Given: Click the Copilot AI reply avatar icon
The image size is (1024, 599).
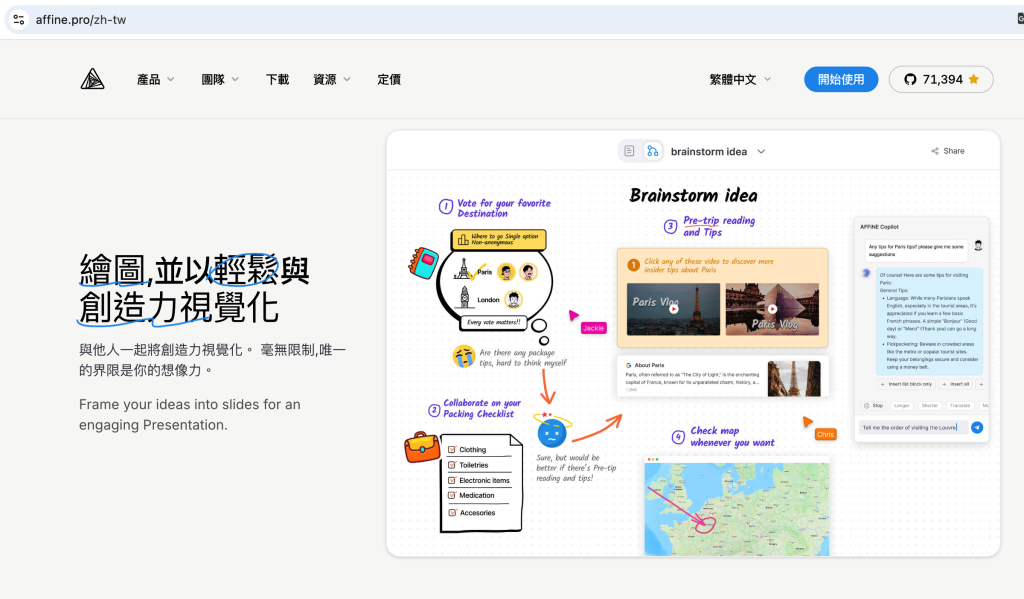Looking at the screenshot, I should pyautogui.click(x=866, y=273).
